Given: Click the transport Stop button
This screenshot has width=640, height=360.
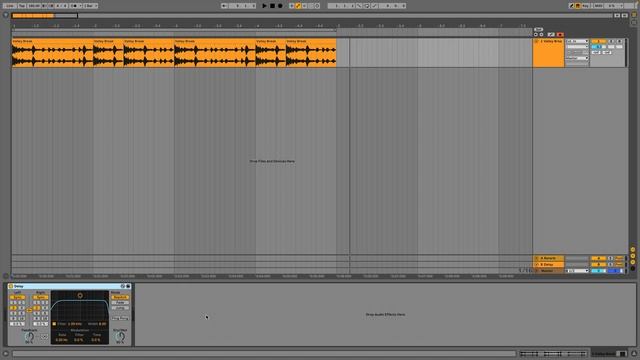Looking at the screenshot, I should 272,6.
